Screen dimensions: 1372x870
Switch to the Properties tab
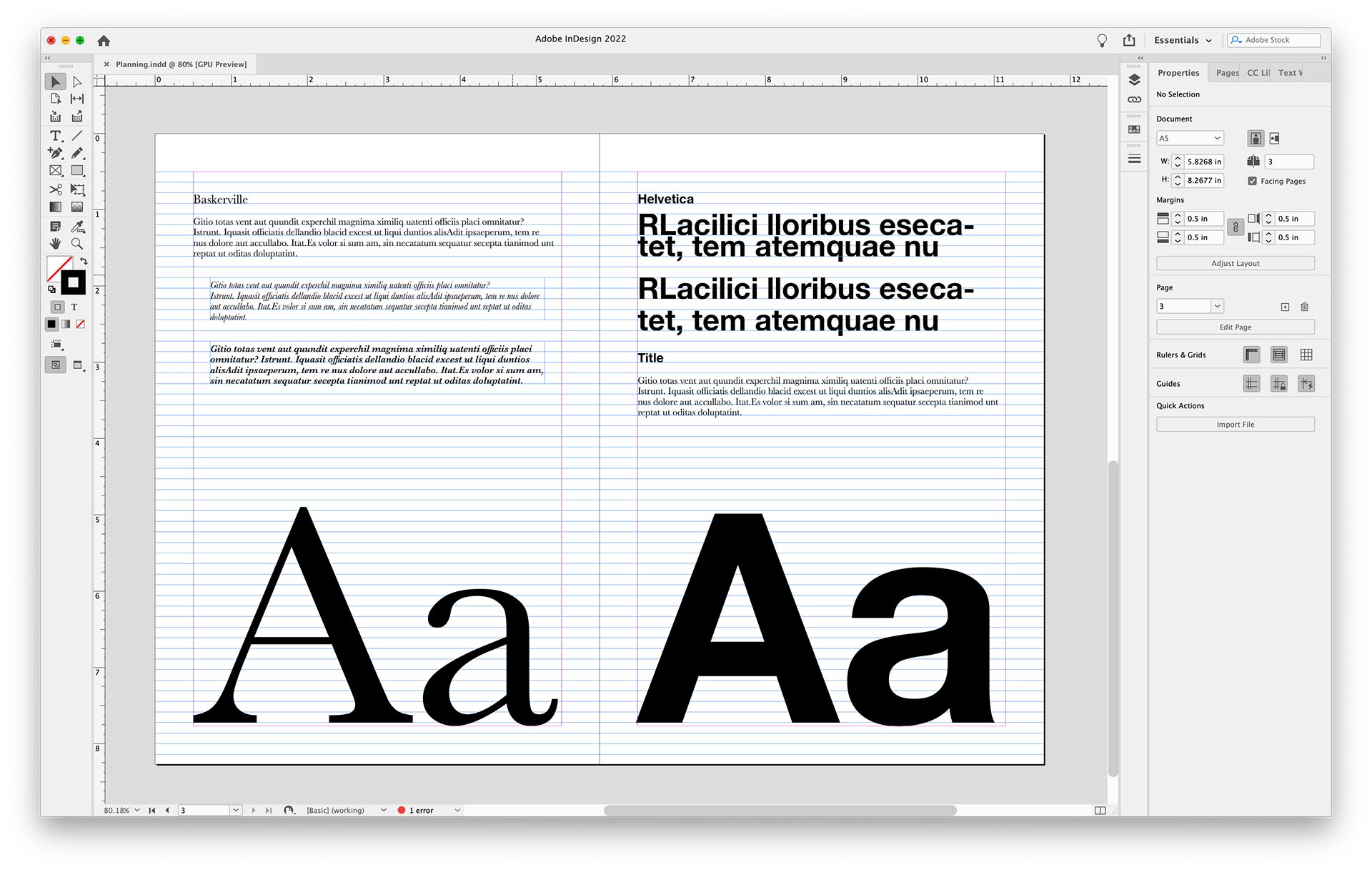coord(1178,73)
